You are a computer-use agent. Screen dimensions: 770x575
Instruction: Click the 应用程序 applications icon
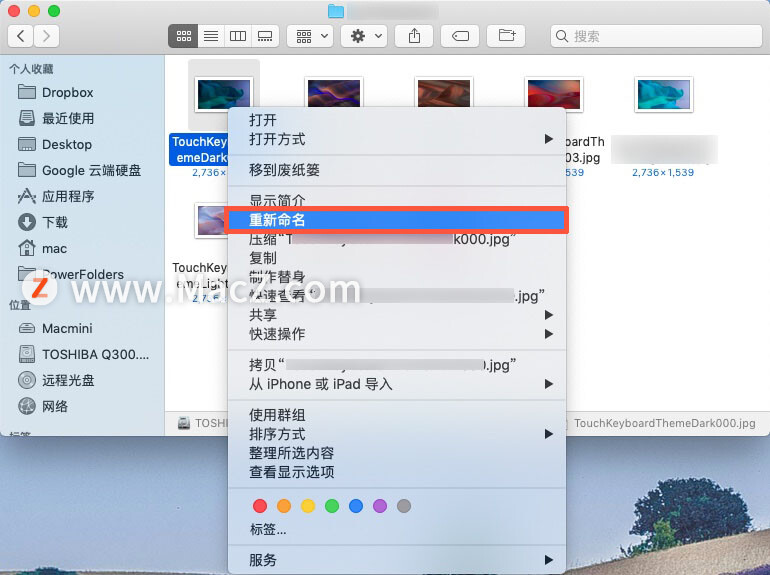(27, 196)
